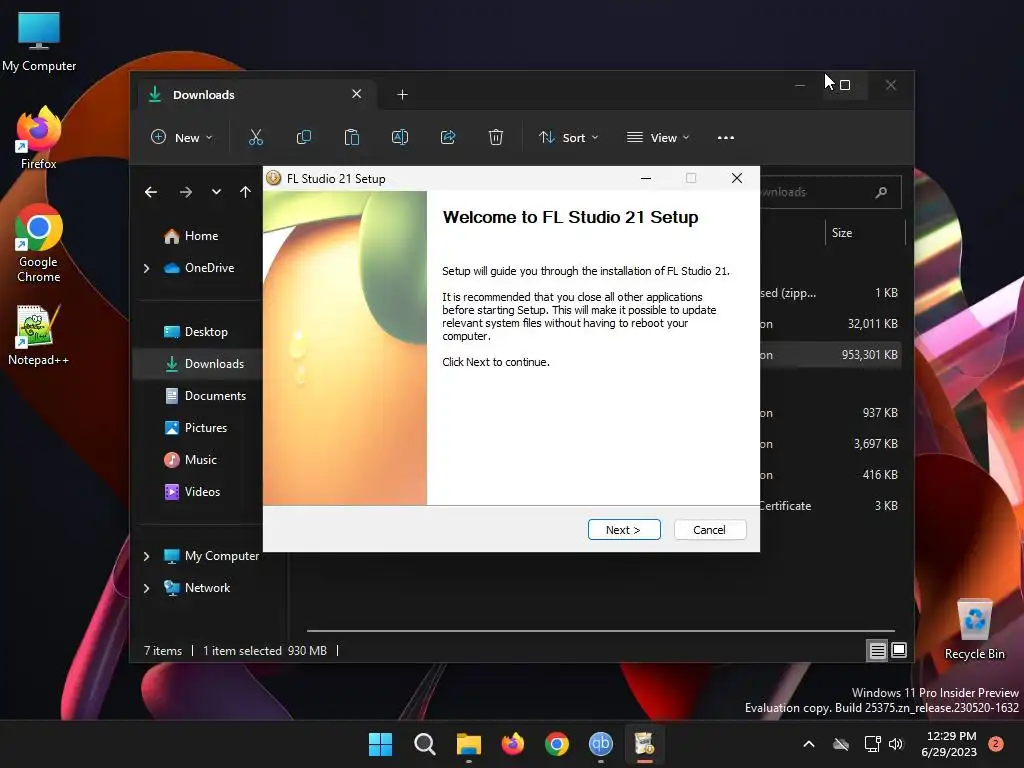This screenshot has width=1024, height=768.
Task: Open Firefox desktop shortcut
Action: coord(39,138)
